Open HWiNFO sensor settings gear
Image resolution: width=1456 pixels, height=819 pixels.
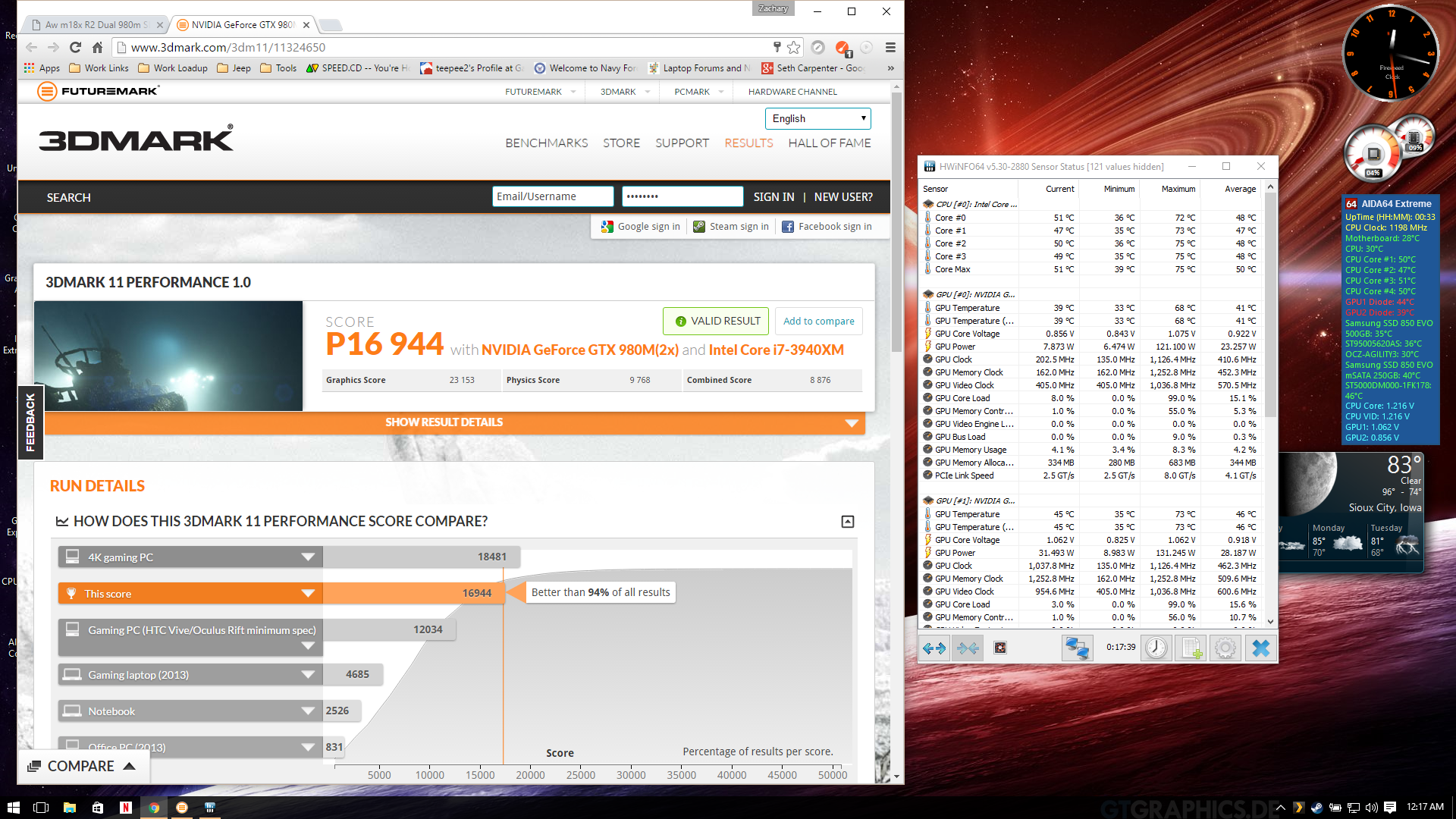point(1225,648)
